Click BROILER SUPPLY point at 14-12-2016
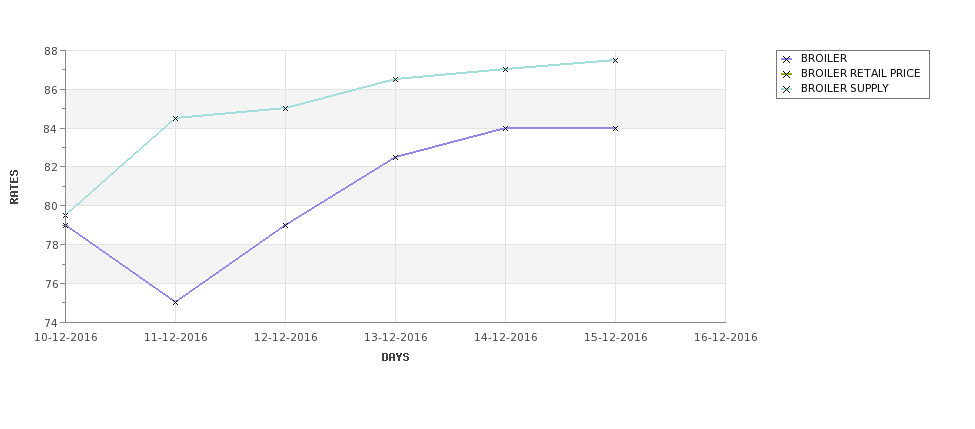 pyautogui.click(x=506, y=69)
